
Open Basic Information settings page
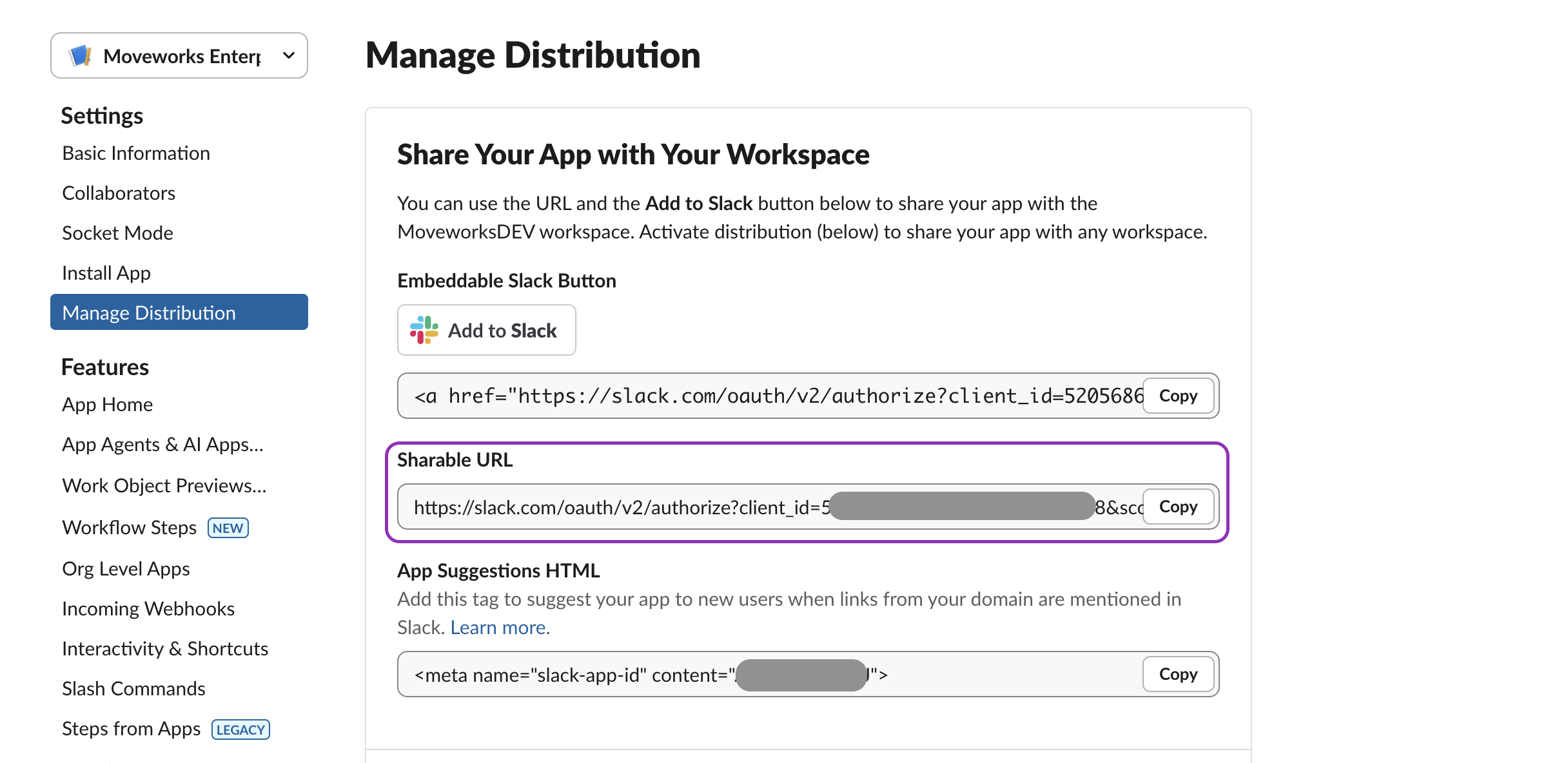click(136, 153)
